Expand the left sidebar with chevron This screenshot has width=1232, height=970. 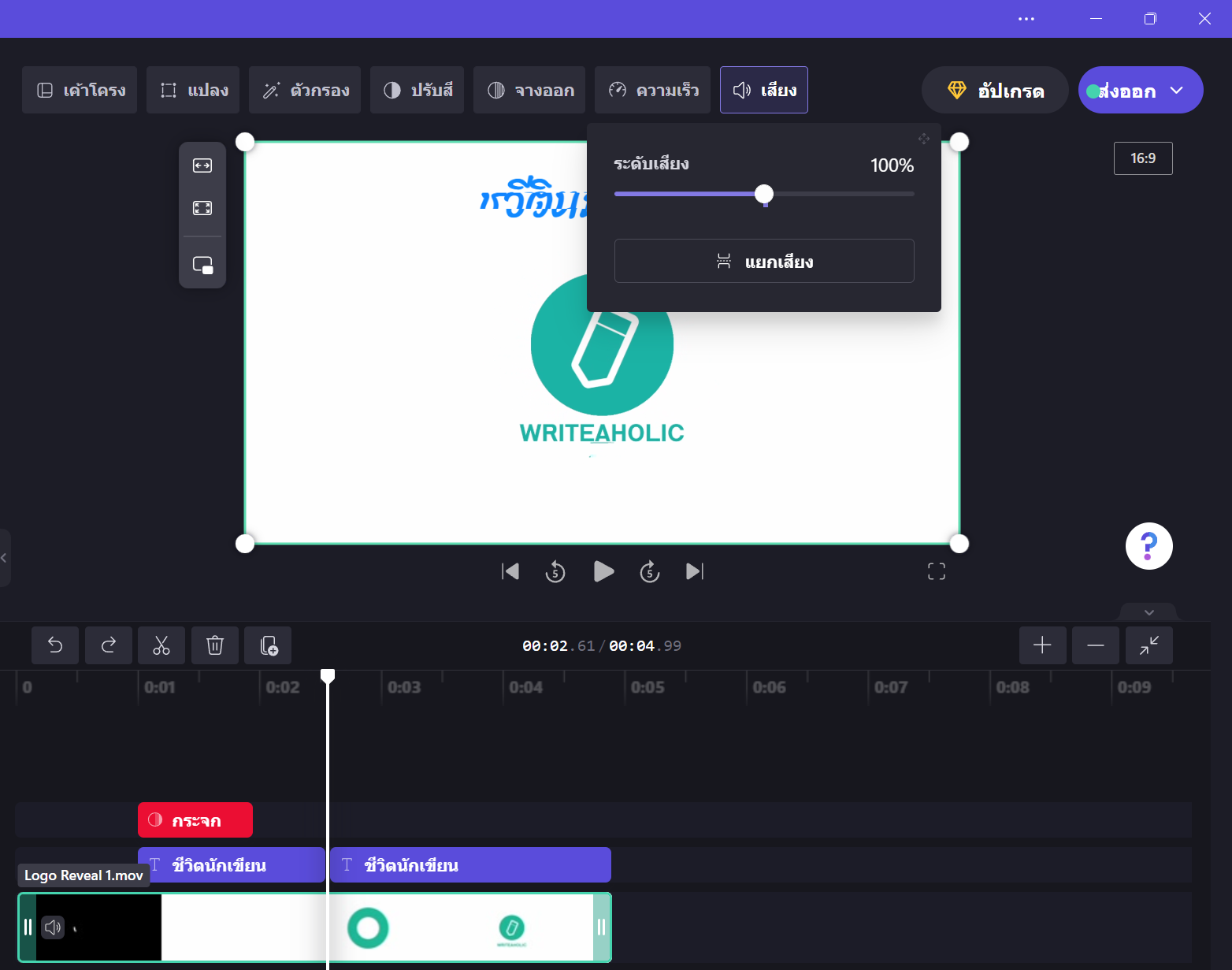[x=4, y=558]
